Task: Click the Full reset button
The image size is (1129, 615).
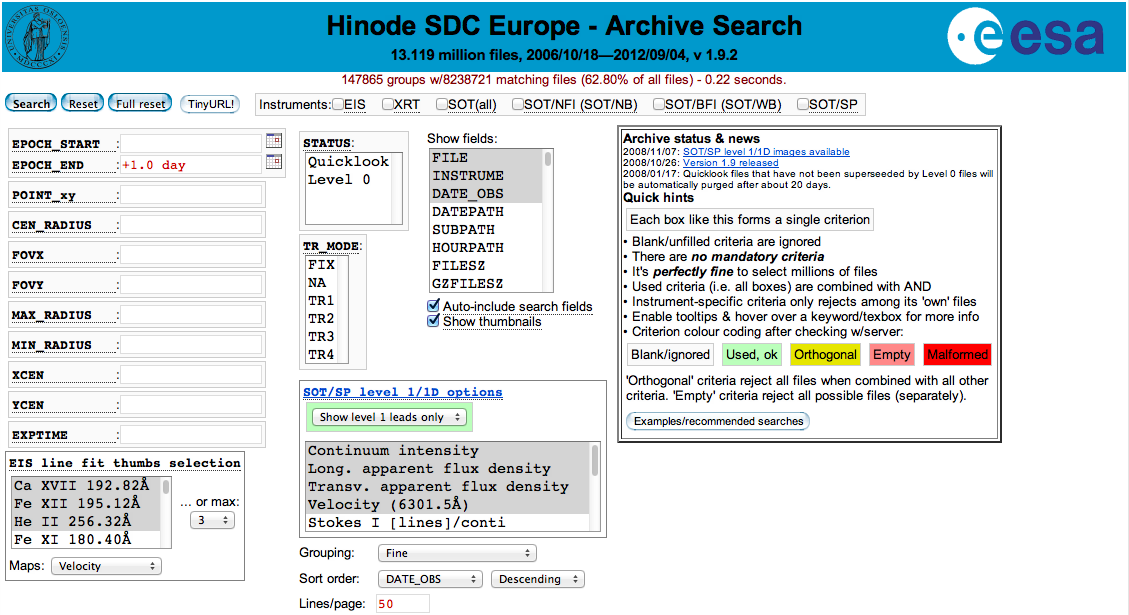Action: (x=140, y=103)
